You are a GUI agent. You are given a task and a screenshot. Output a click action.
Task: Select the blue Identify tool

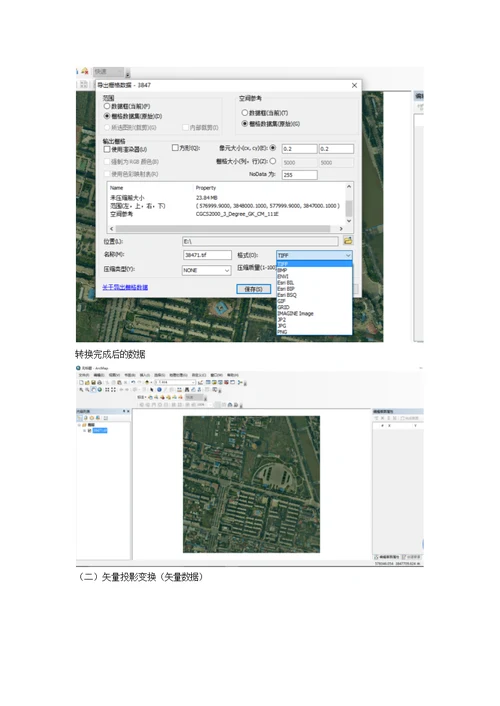pos(159,389)
